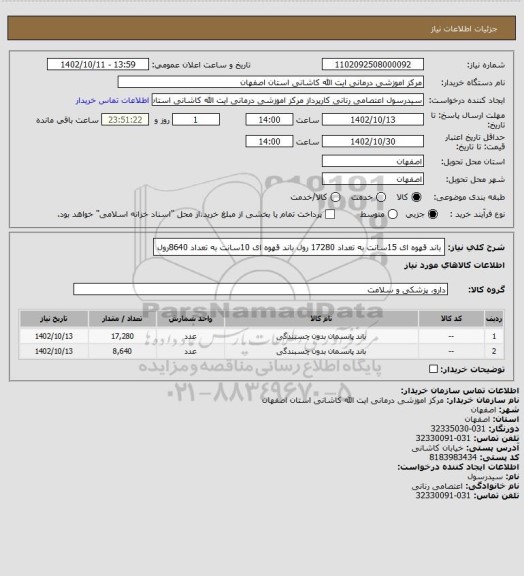Image resolution: width=524 pixels, height=576 pixels.
Task: Click the price validity date 1402/10/30 field
Action: (x=373, y=141)
